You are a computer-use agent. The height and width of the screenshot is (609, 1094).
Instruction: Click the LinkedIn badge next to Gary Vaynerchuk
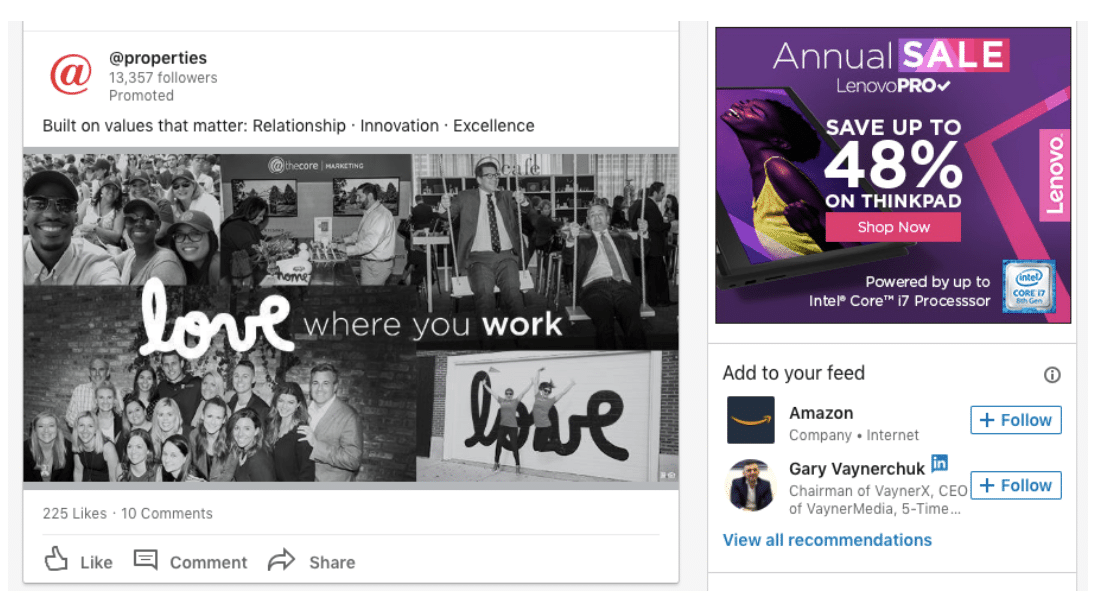(x=940, y=463)
